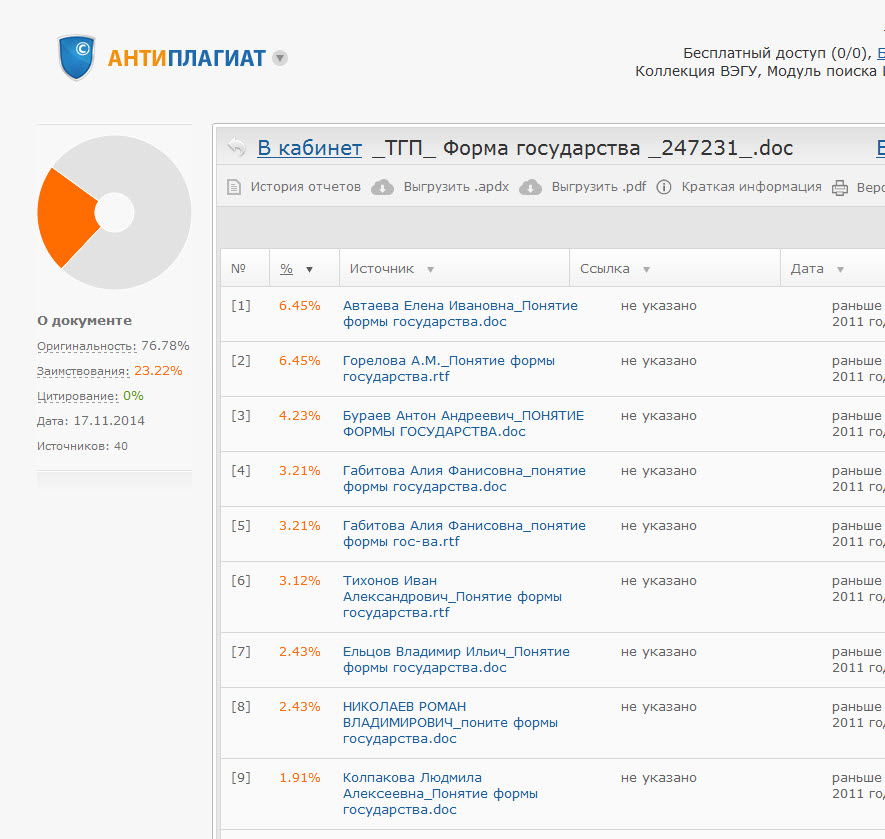
Task: Open source Габитова Алия Фанисовна_понятие формы гос-ва.rtf
Action: click(464, 533)
